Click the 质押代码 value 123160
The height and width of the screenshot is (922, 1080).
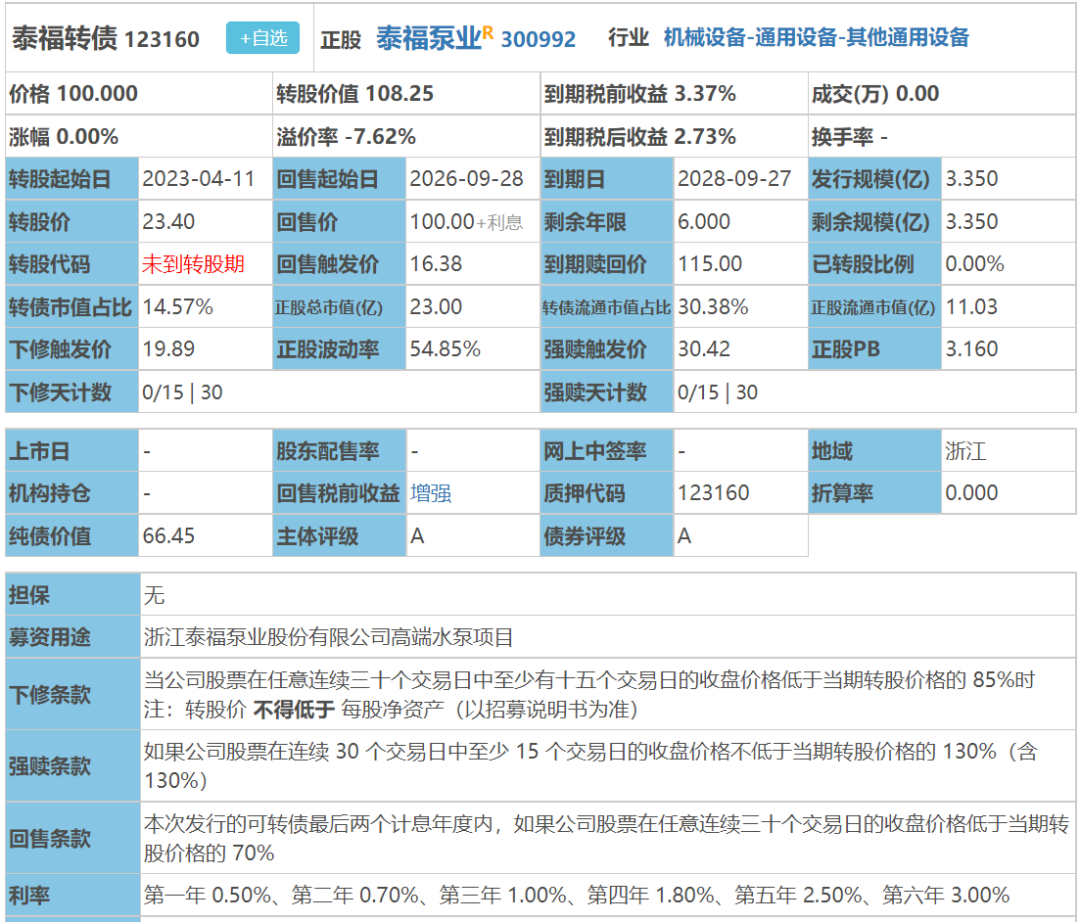tap(713, 493)
